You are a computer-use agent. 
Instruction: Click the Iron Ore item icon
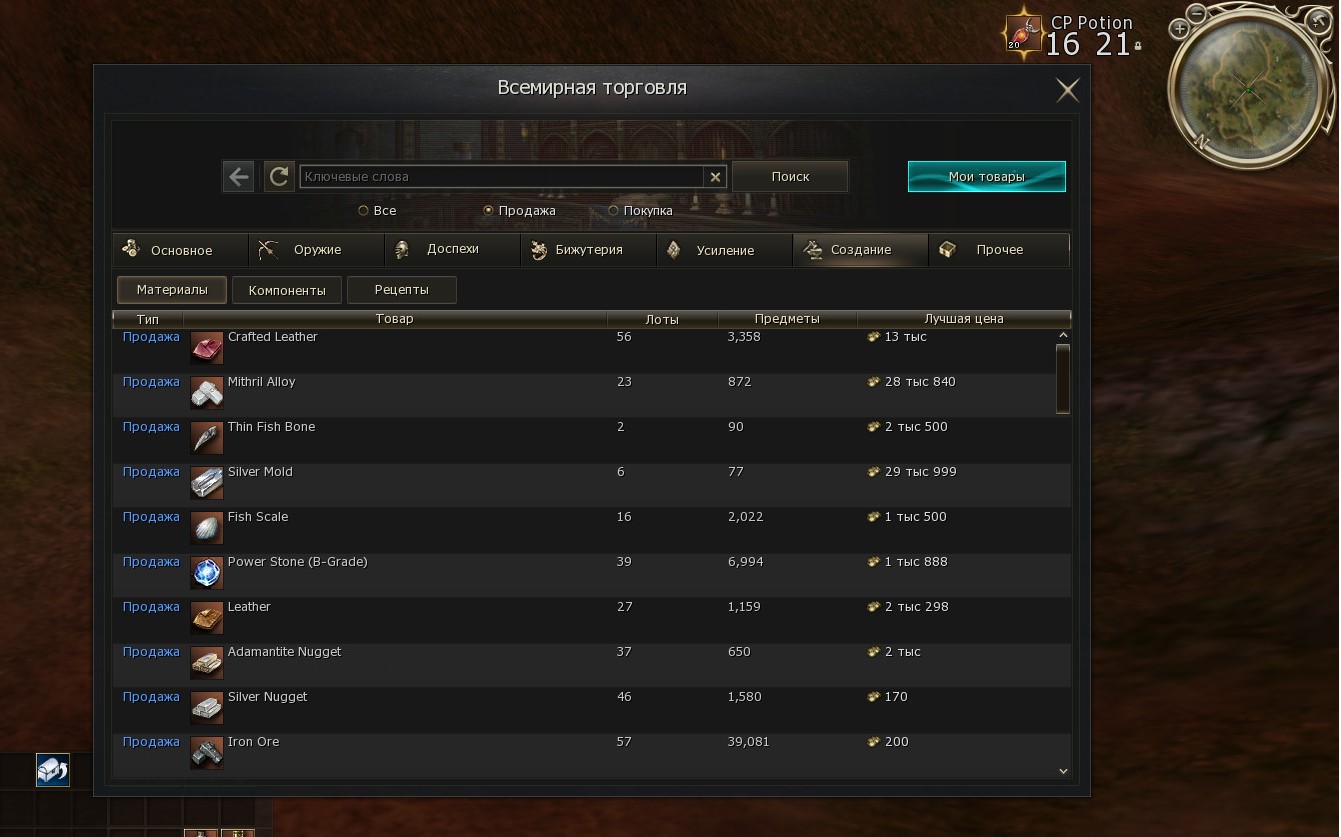coord(207,754)
